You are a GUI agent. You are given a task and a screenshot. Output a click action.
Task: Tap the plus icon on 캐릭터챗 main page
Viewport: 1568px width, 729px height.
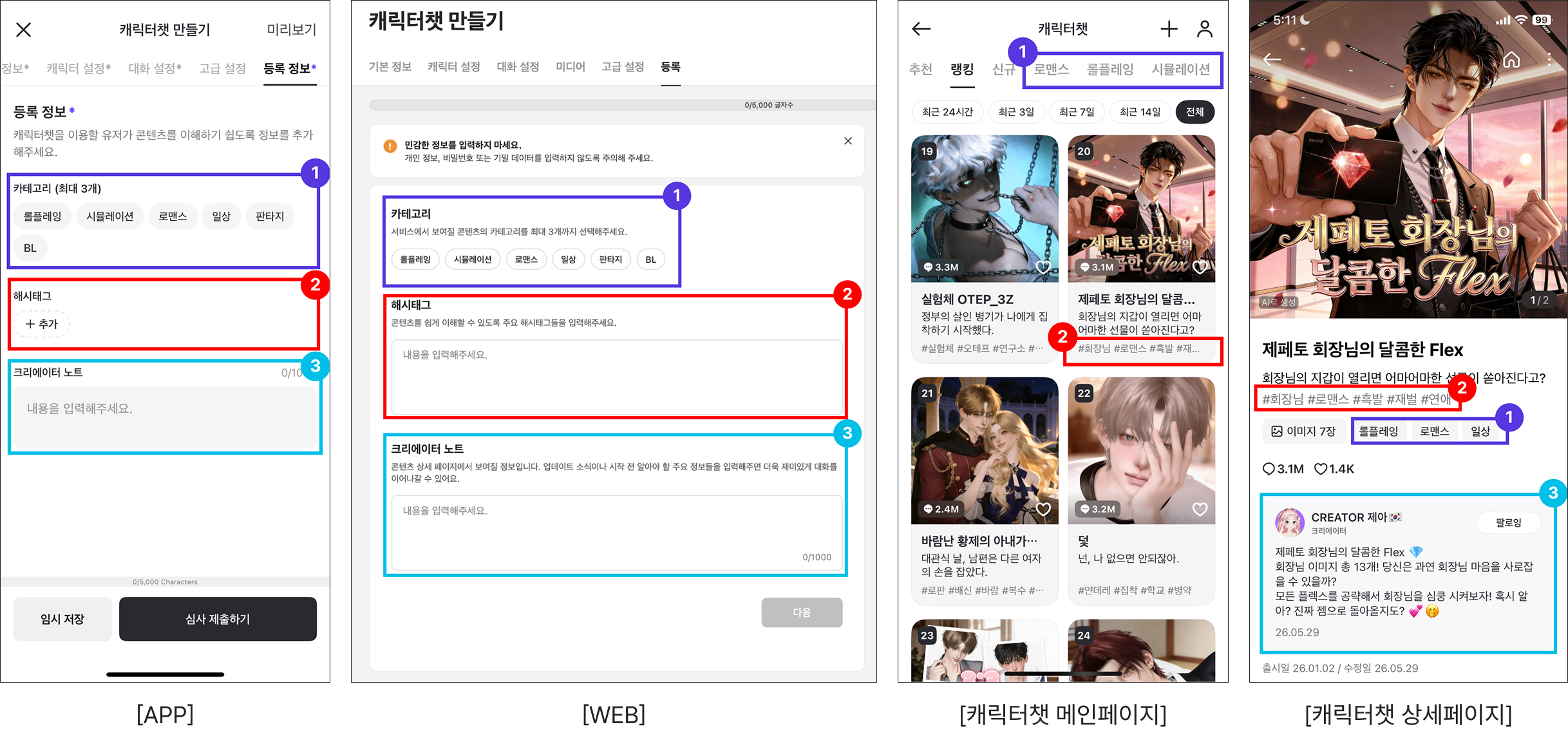pos(1169,28)
